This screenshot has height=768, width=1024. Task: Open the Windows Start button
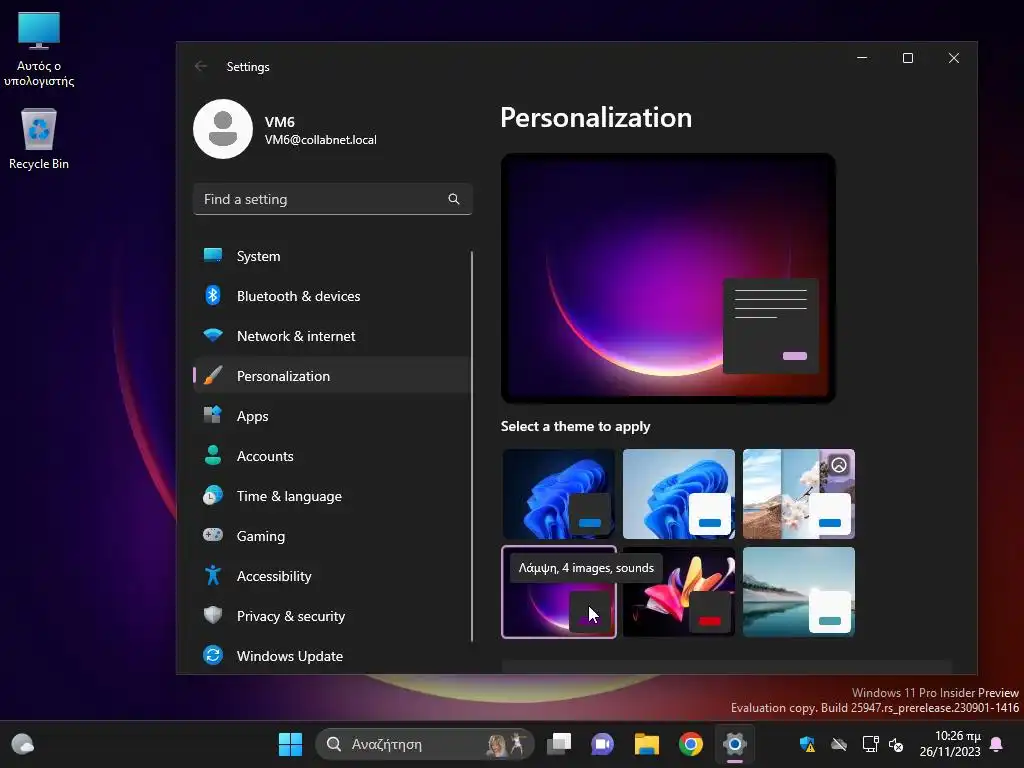tap(290, 744)
